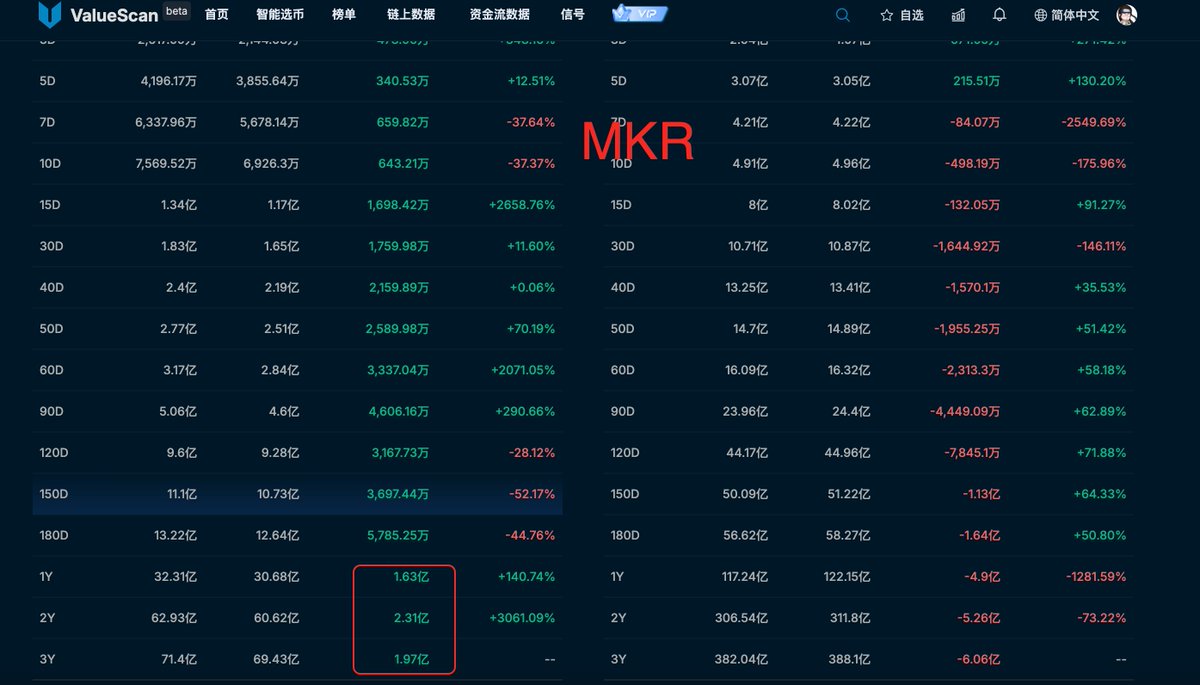Click the -1,644.92万 net value
This screenshot has width=1200, height=685.
[x=967, y=246]
